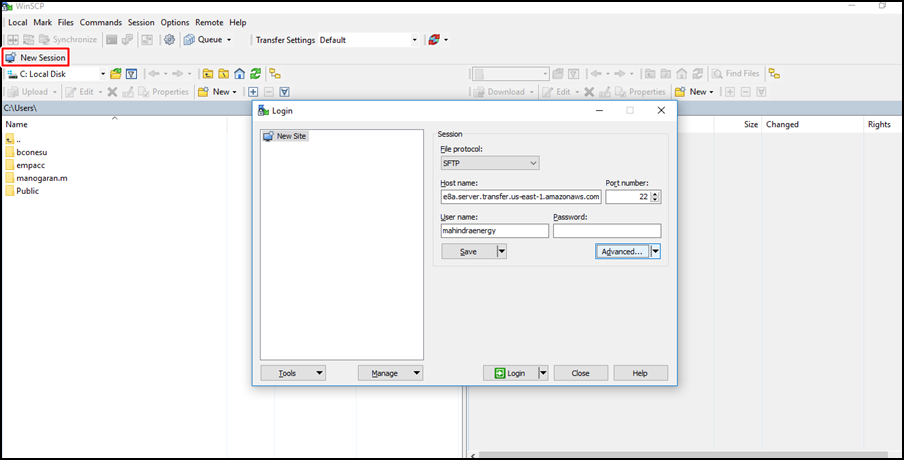
Task: Refresh the local panel with green arrows
Action: pos(255,74)
